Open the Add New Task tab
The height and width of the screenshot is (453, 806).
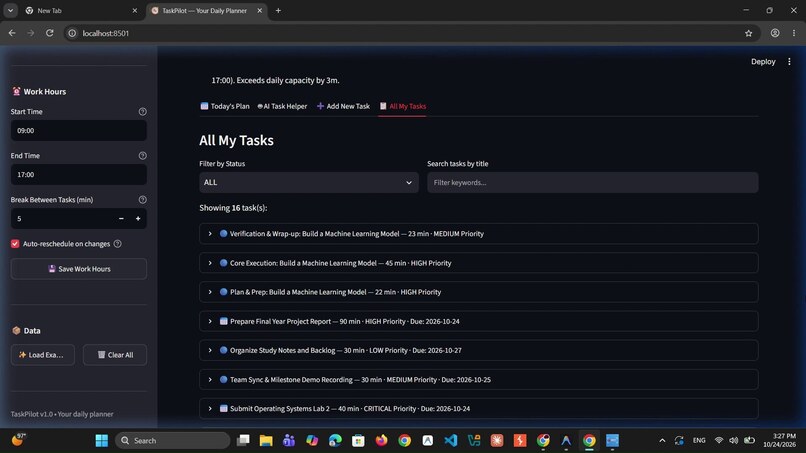pos(343,106)
